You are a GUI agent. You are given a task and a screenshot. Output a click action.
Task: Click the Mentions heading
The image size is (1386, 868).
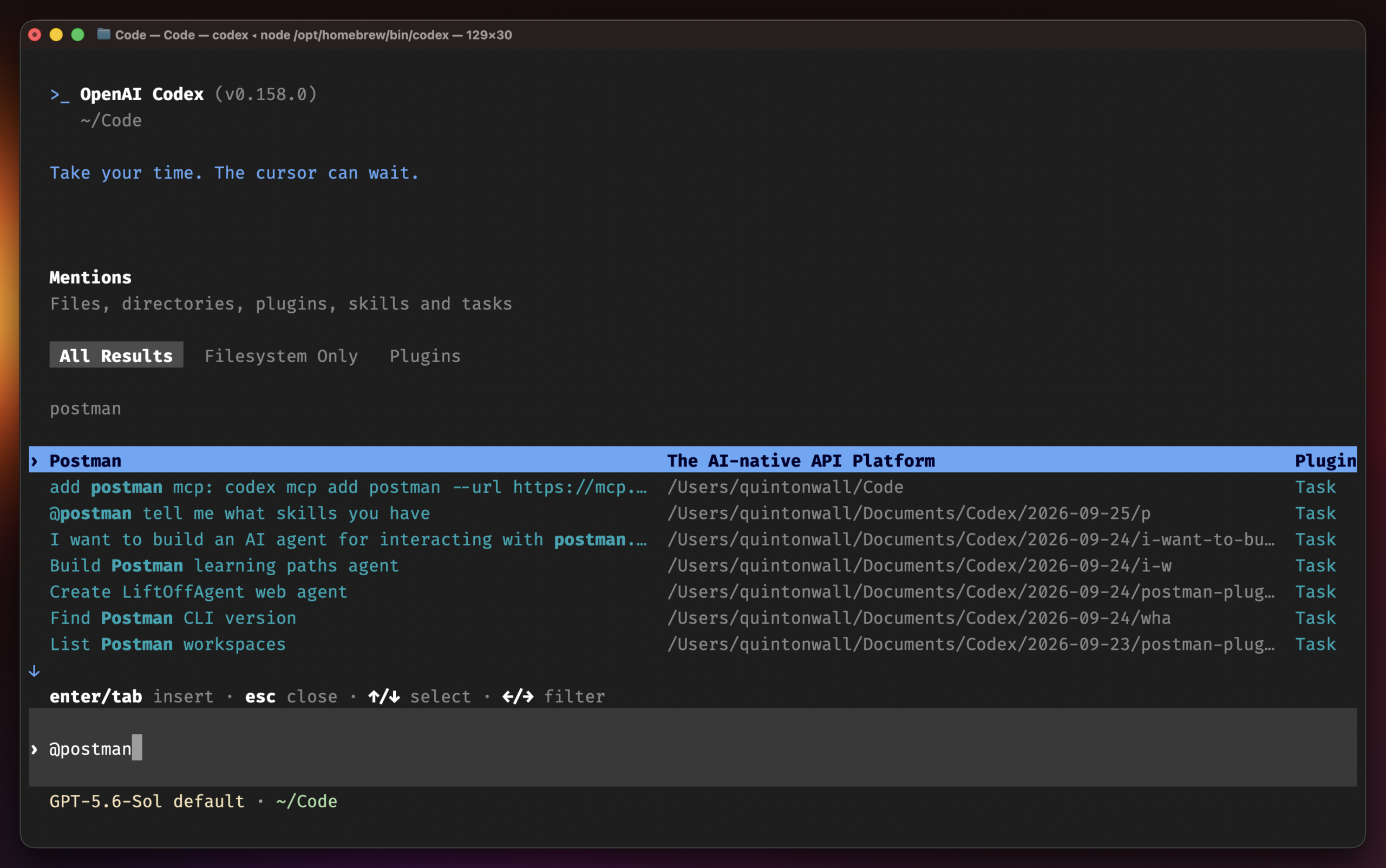tap(91, 277)
